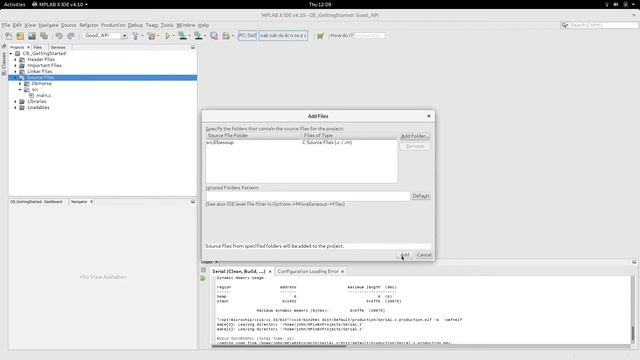Viewport: 640px width, 360px height.
Task: Expand the Important Files folder
Action: click(x=16, y=65)
